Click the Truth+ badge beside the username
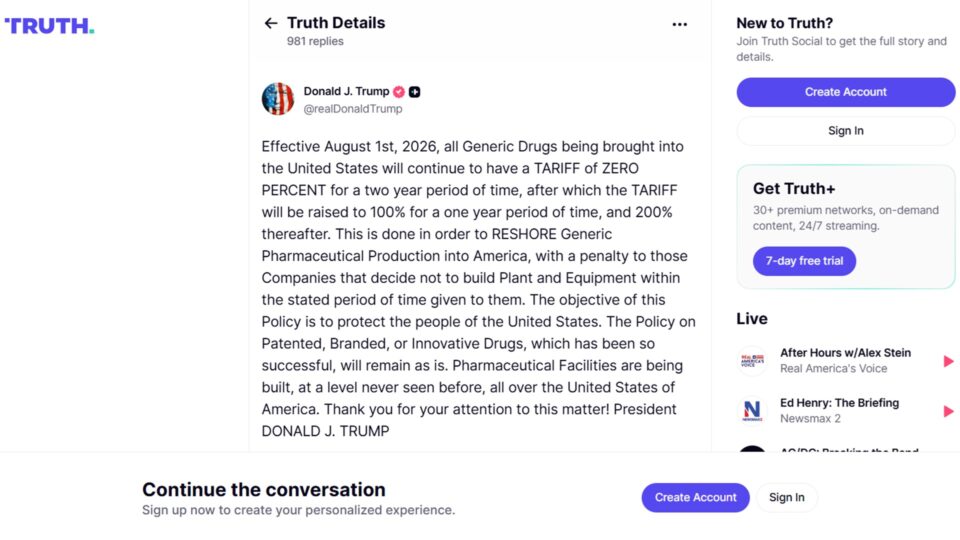960x540 pixels. point(414,92)
